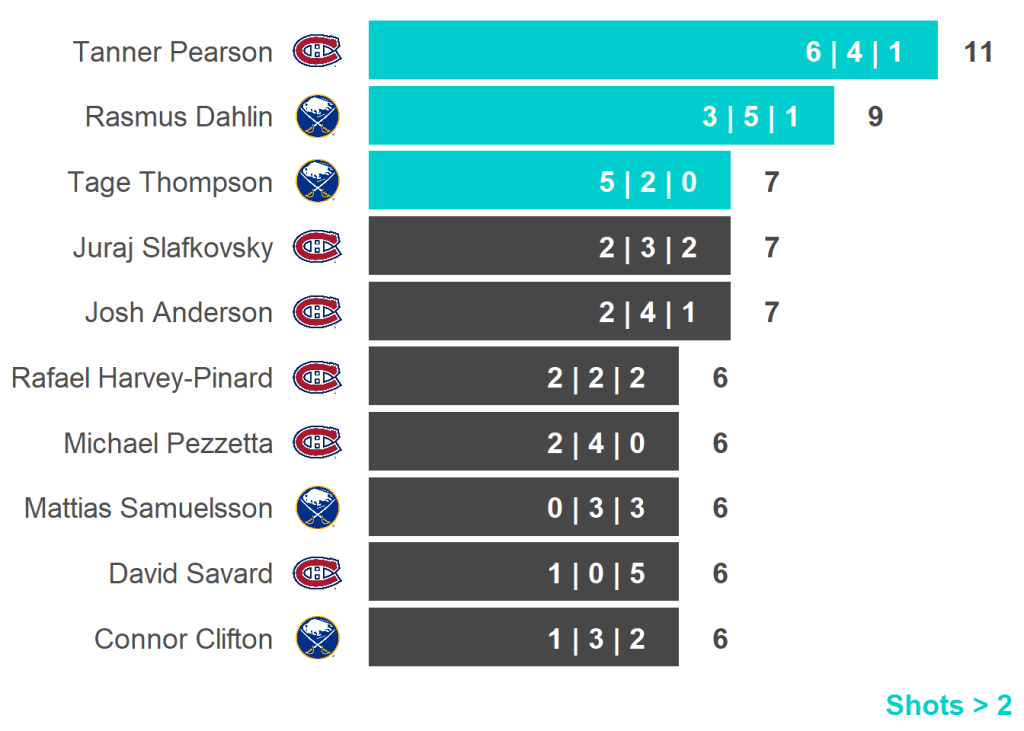1024x731 pixels.
Task: Click Tanner Pearson's teal bar
Action: pos(652,50)
